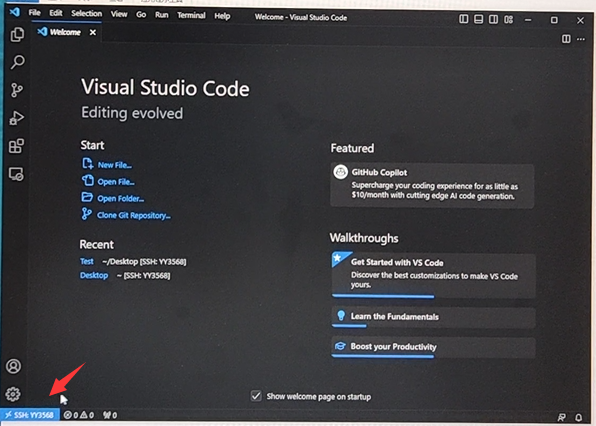This screenshot has width=596, height=426.
Task: Open the notifications bell icon
Action: (x=579, y=418)
